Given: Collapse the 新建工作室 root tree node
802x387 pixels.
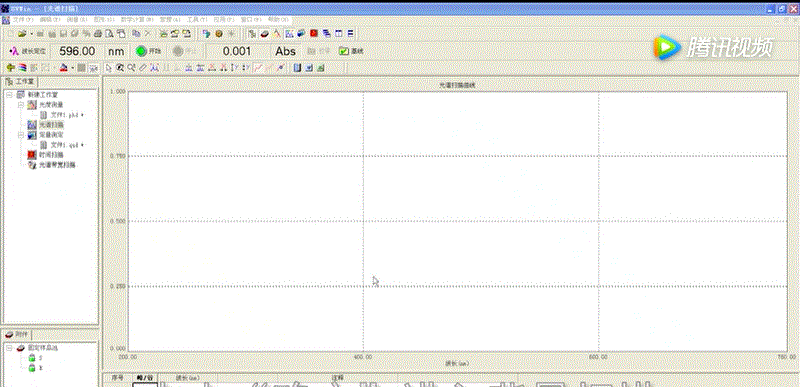Looking at the screenshot, I should point(8,95).
